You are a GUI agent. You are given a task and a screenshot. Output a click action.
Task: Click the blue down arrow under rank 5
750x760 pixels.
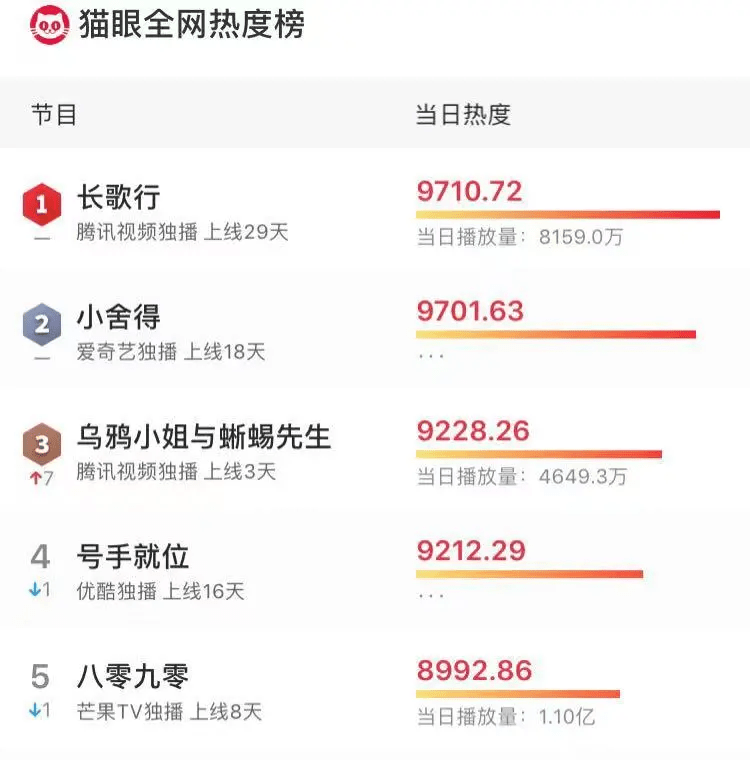(x=35, y=710)
